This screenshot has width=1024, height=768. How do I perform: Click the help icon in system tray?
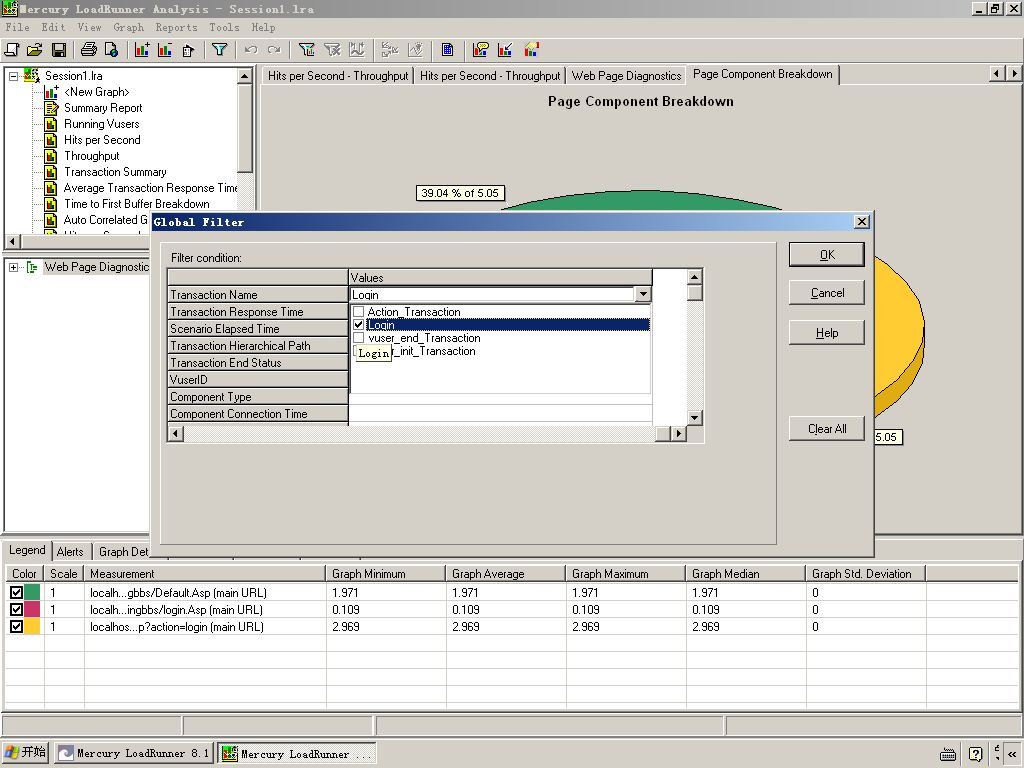click(975, 754)
